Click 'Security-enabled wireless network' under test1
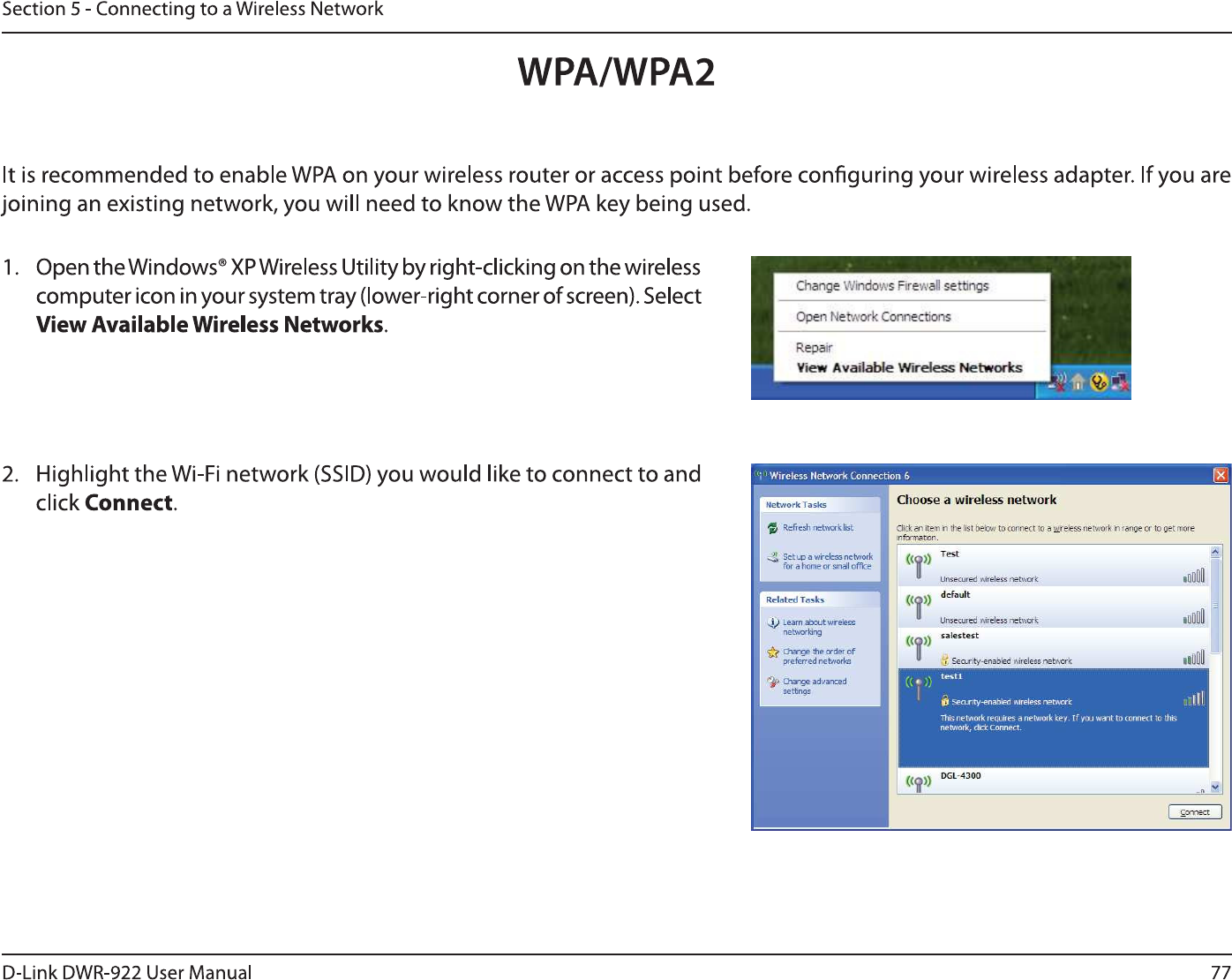 pos(1011,701)
